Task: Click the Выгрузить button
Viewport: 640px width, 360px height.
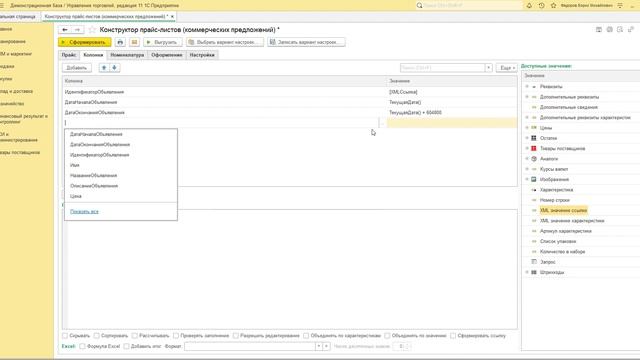Action: [x=162, y=42]
